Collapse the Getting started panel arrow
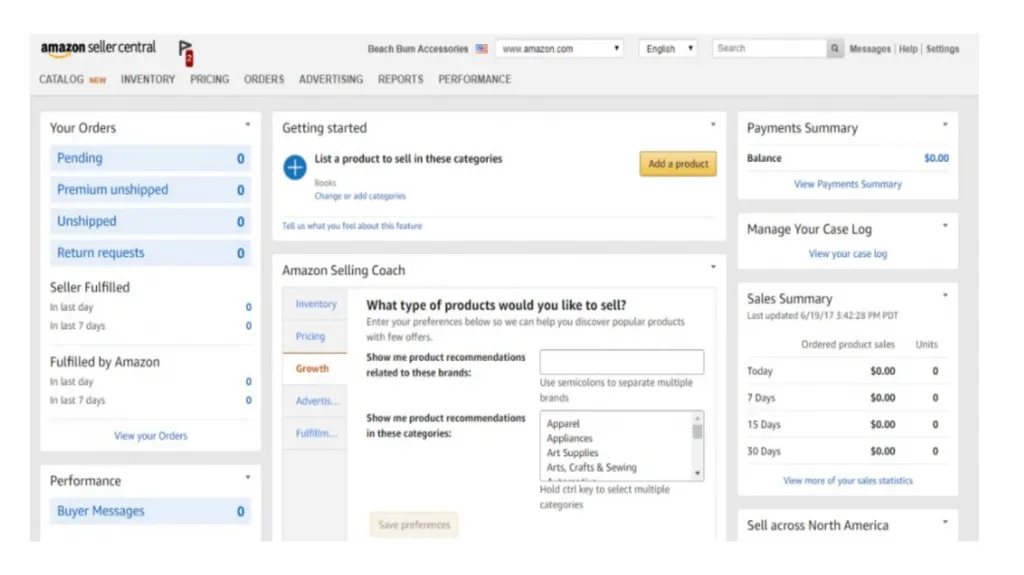The image size is (1024, 575). (713, 124)
